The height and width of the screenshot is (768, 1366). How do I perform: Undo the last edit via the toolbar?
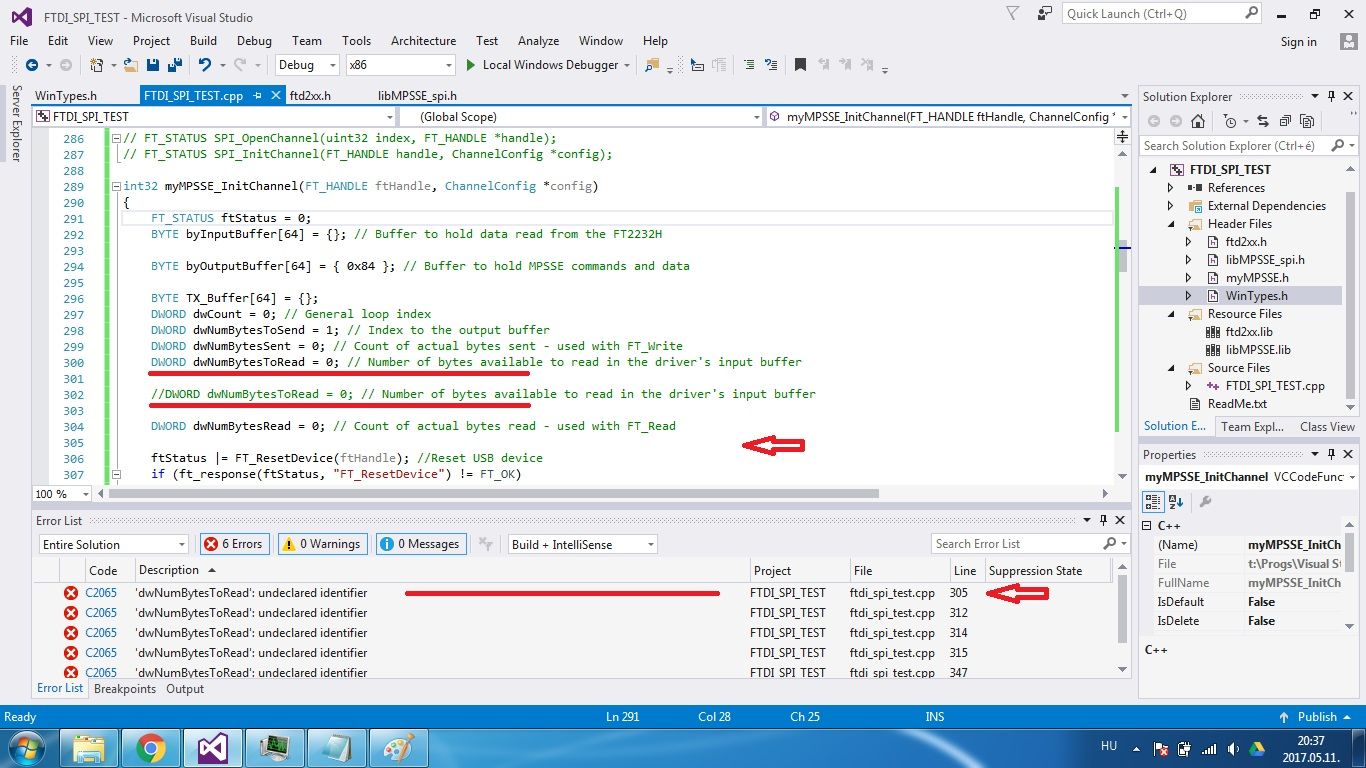204,65
